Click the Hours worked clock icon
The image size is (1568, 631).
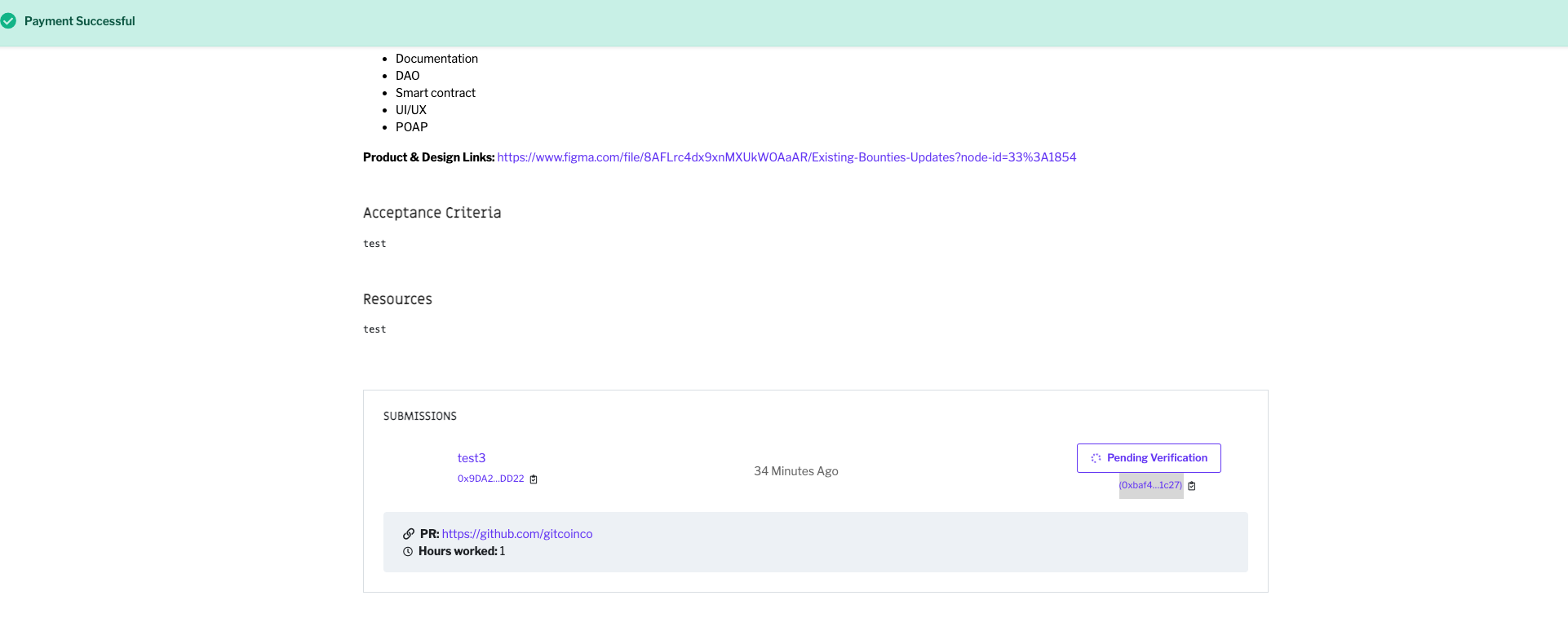pyautogui.click(x=408, y=552)
